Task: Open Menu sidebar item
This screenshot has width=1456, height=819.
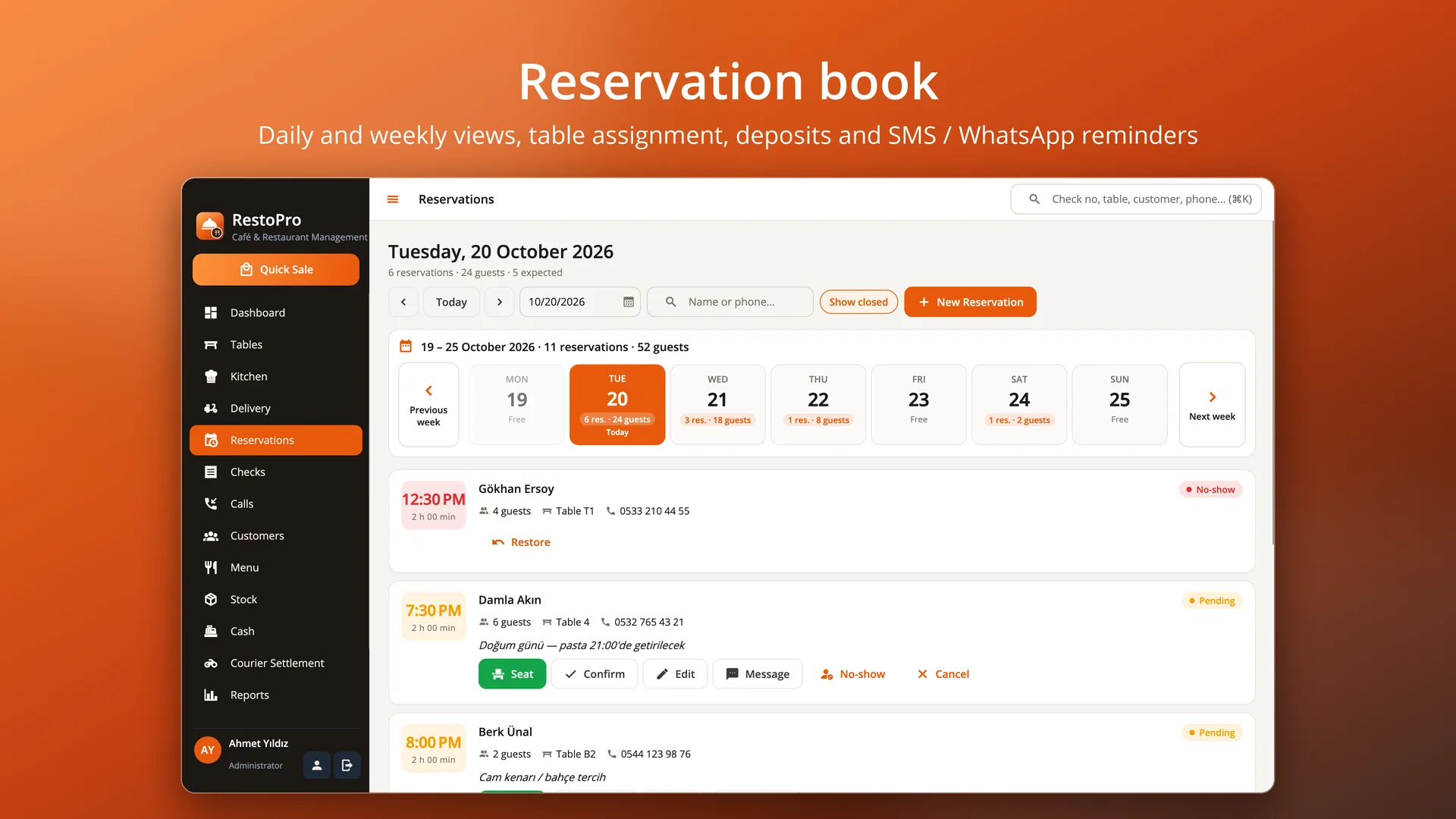Action: (x=276, y=567)
